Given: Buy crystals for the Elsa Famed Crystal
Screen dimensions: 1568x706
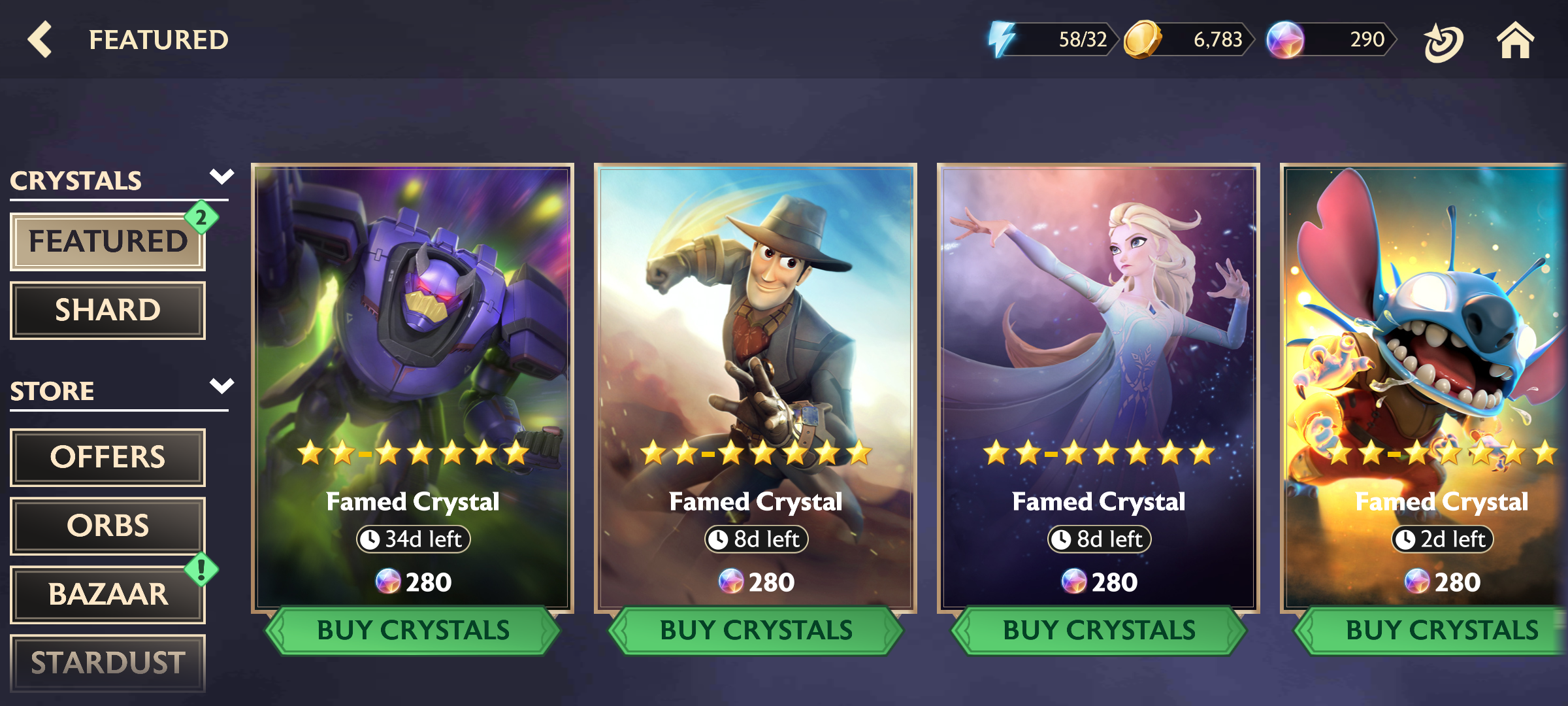Looking at the screenshot, I should [x=1099, y=631].
